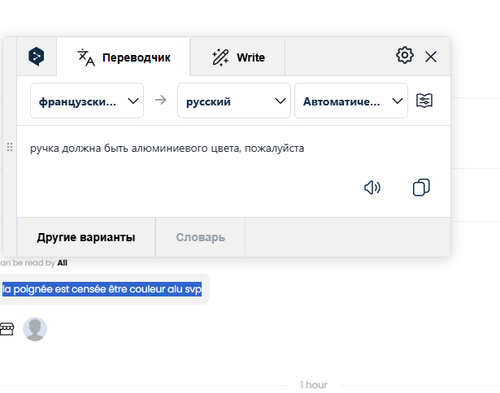Switch to the Write tab
This screenshot has width=500, height=393.
tap(238, 57)
